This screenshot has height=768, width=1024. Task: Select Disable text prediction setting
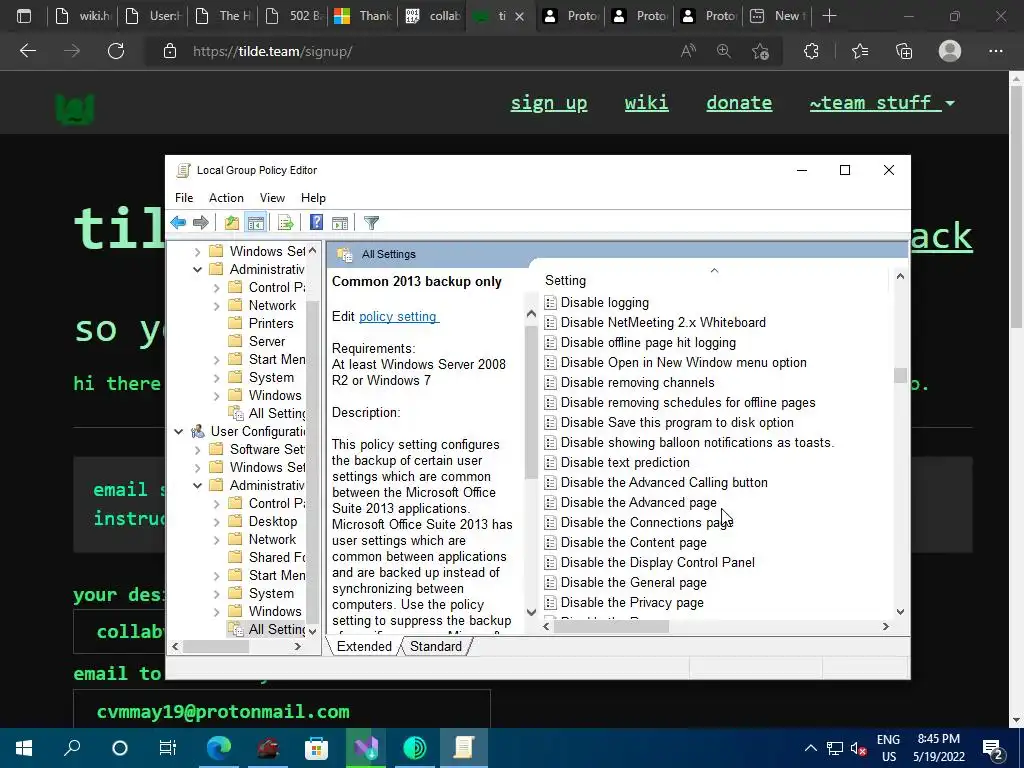coord(625,462)
